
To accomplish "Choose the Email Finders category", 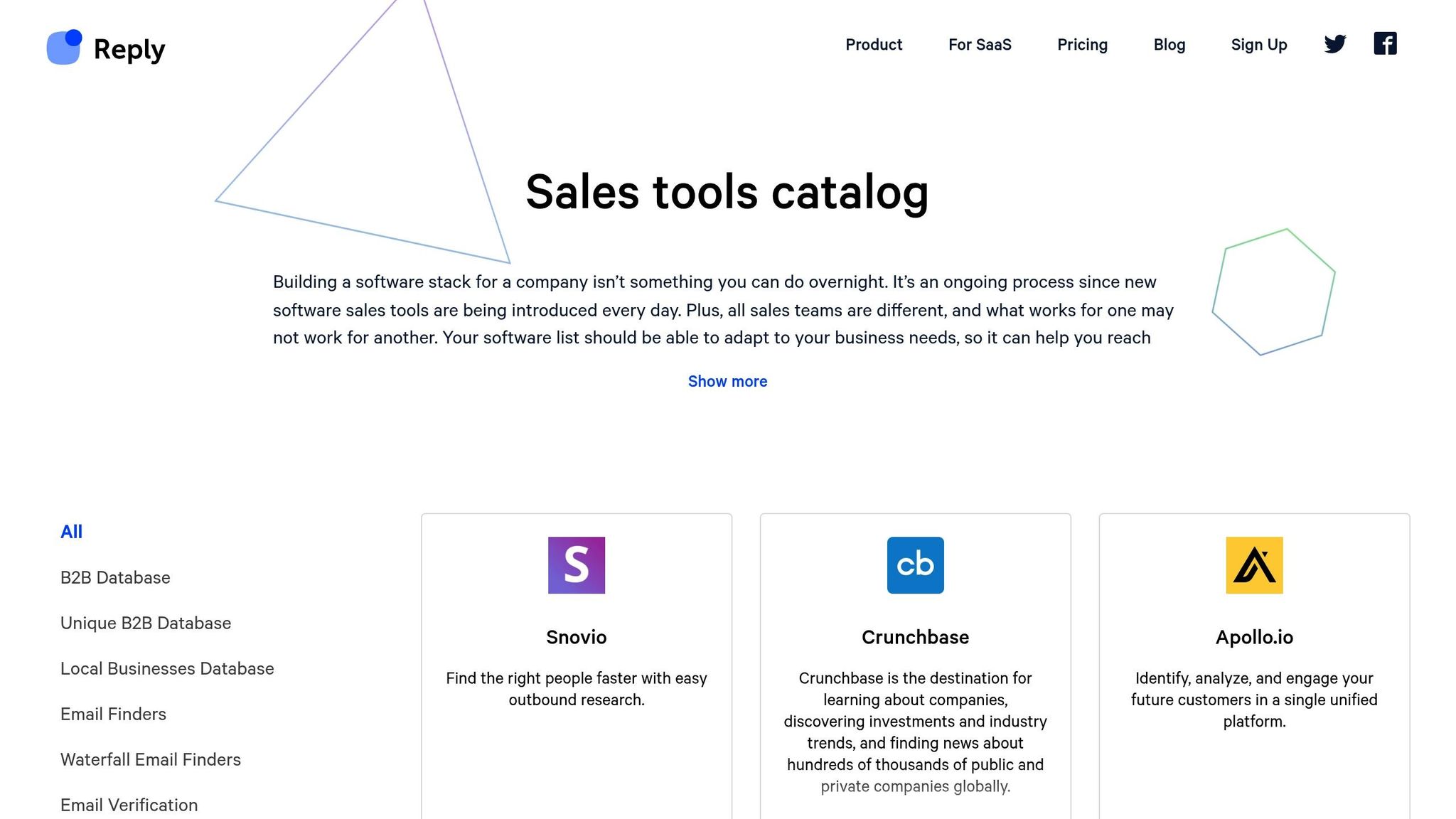I will pyautogui.click(x=113, y=714).
